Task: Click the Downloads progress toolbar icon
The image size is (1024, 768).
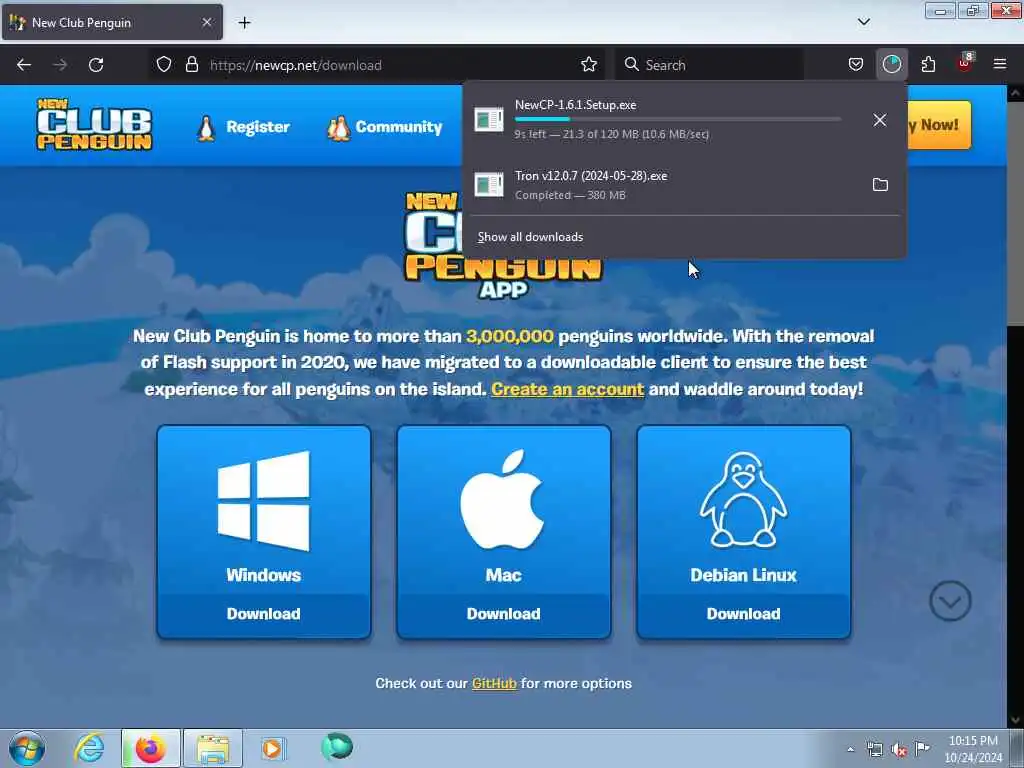Action: pyautogui.click(x=891, y=65)
